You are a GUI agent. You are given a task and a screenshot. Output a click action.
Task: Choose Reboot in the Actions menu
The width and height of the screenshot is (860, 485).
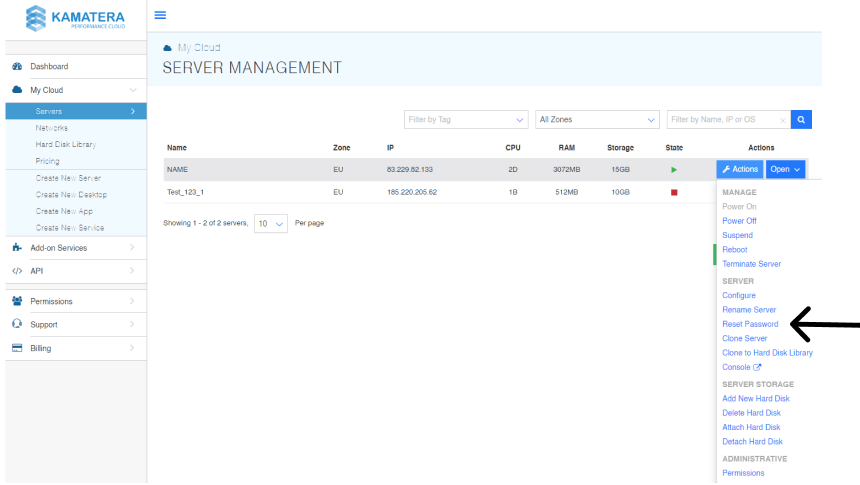coord(734,250)
